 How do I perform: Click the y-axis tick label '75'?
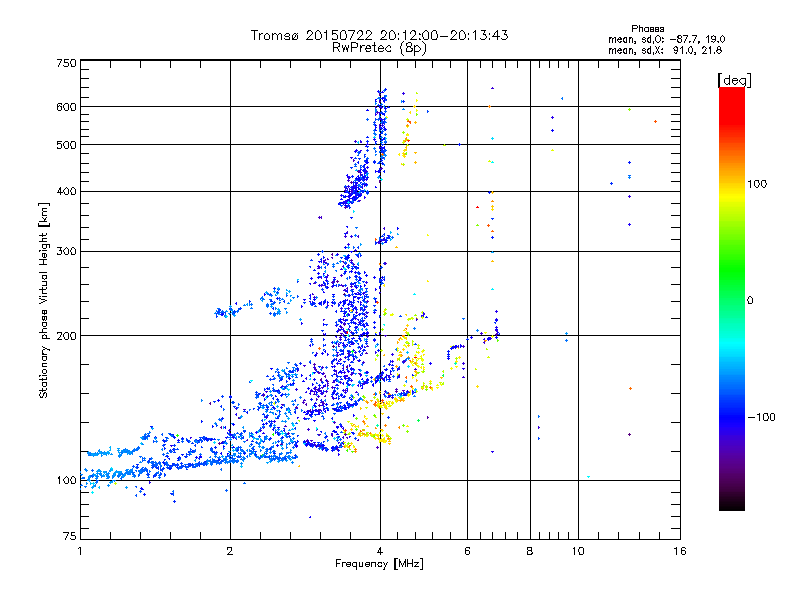tap(70, 536)
